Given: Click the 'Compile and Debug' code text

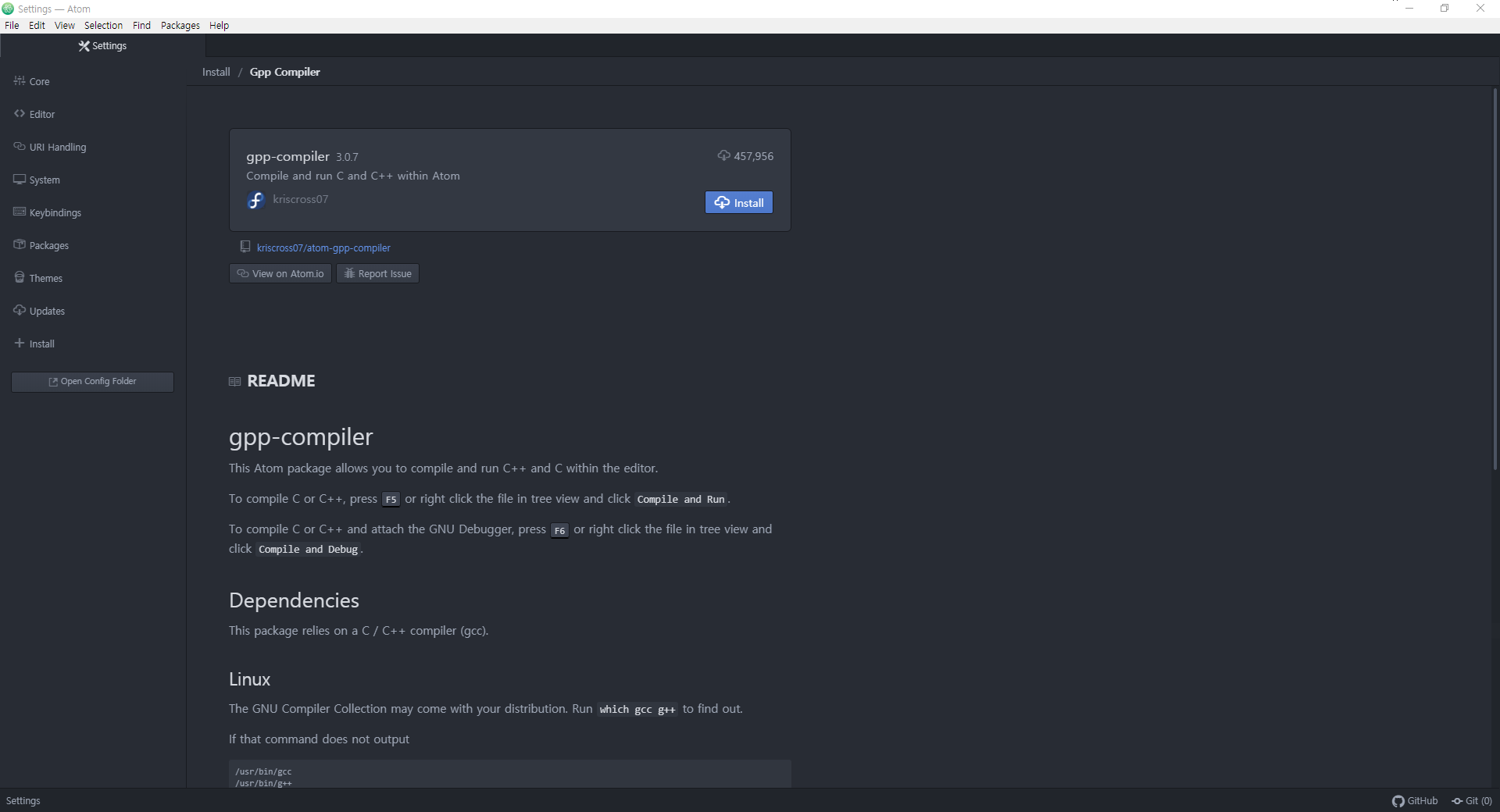Looking at the screenshot, I should (309, 550).
